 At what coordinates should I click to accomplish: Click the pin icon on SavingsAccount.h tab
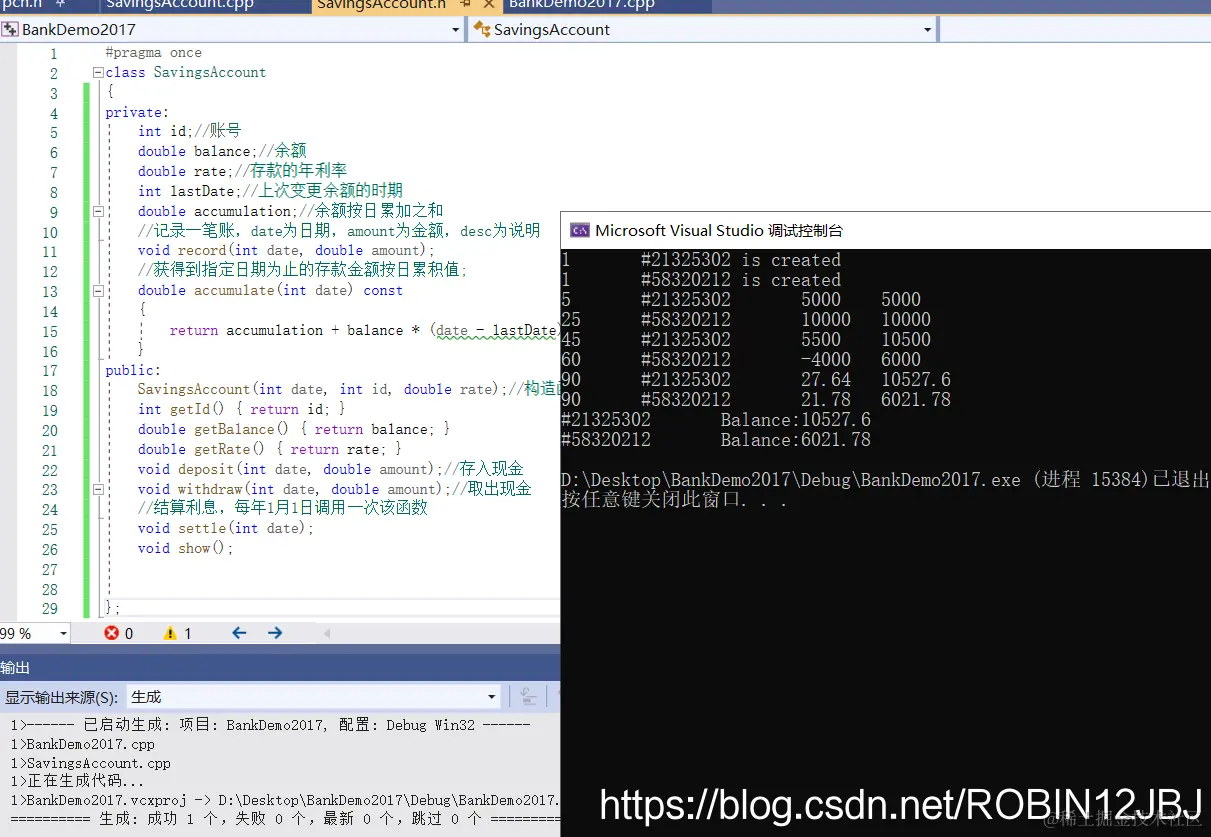pos(466,5)
